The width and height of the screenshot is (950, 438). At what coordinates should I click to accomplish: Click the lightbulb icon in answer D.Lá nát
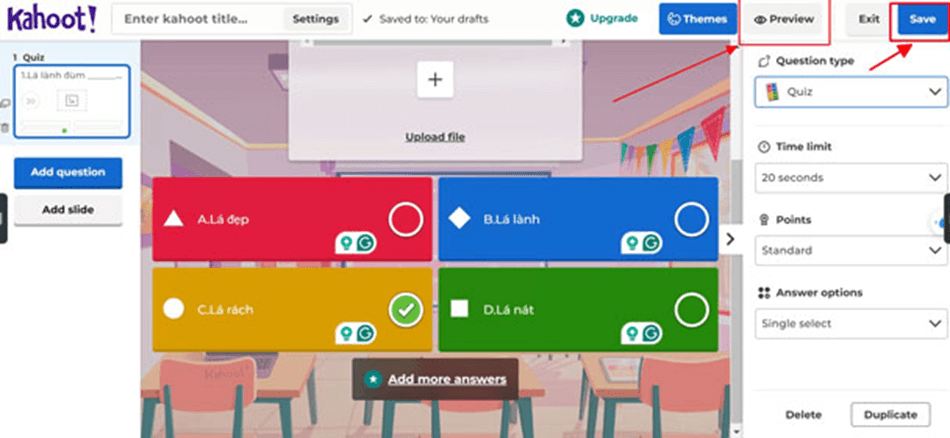(632, 333)
